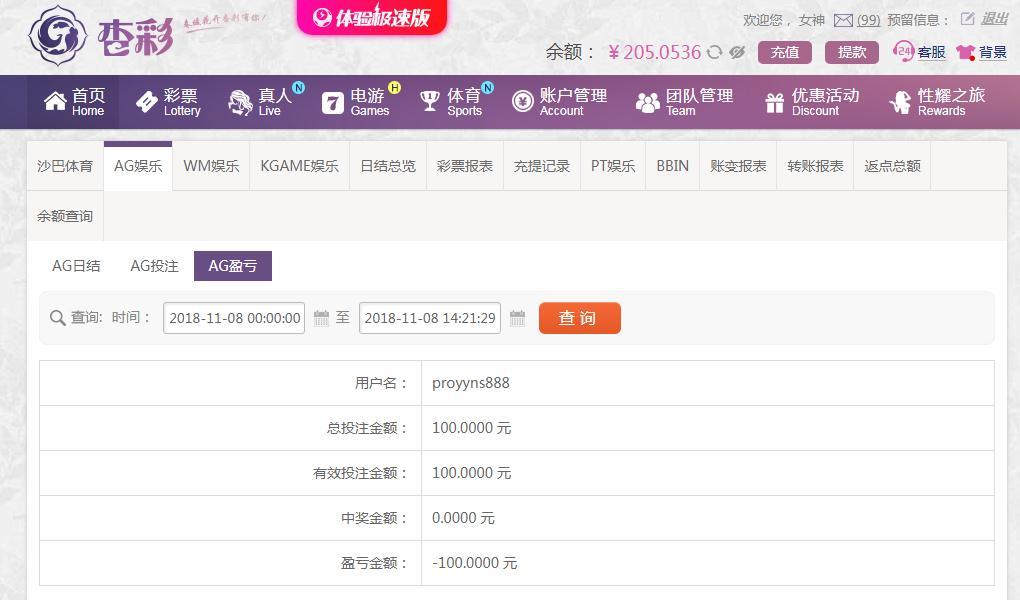
Task: Switch to 沙巴体育 tab
Action: (x=64, y=166)
